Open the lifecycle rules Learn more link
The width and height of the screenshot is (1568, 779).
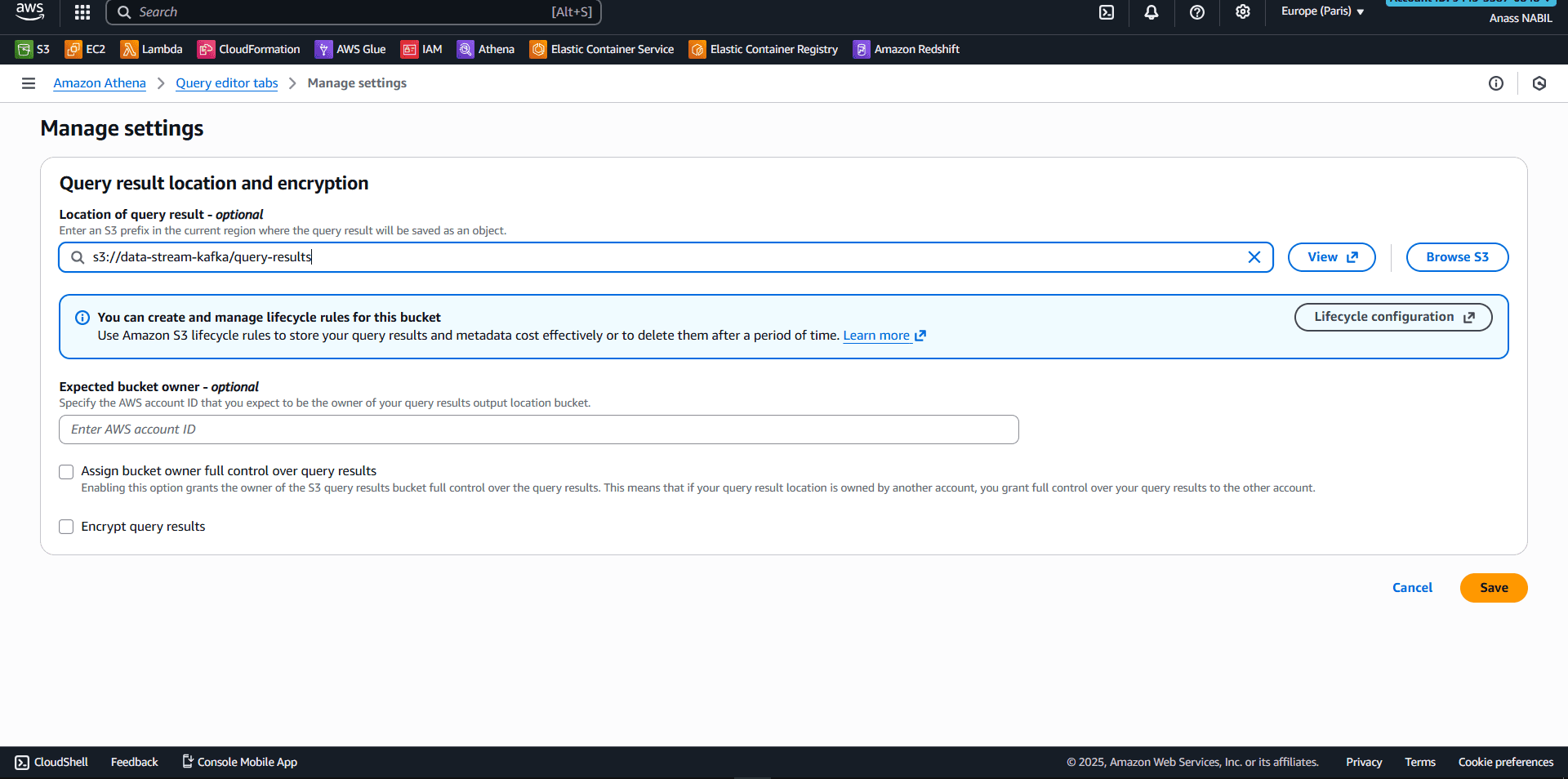pos(876,335)
